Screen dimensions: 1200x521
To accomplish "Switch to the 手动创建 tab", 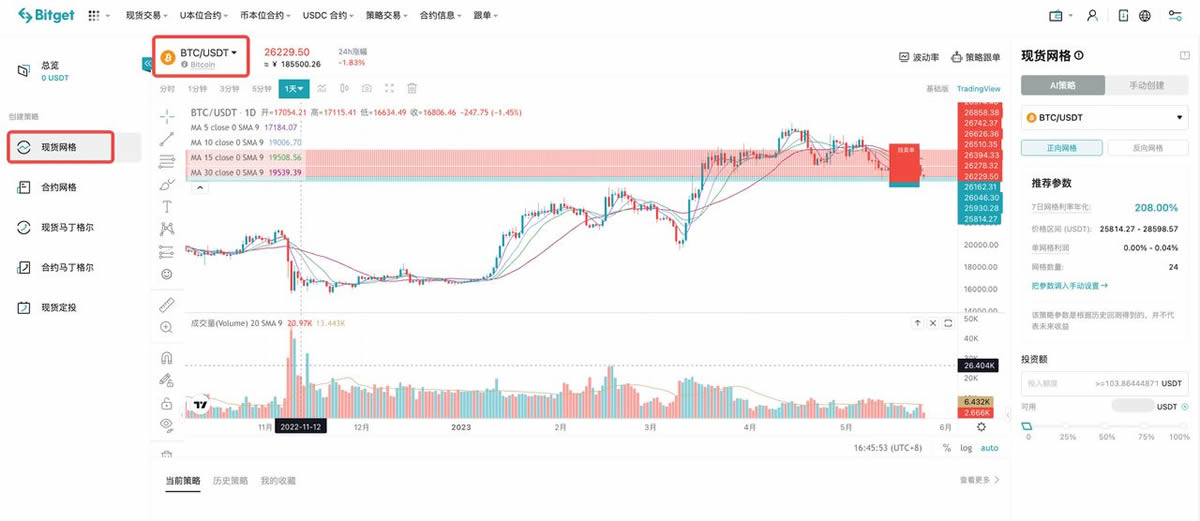I will point(1147,86).
